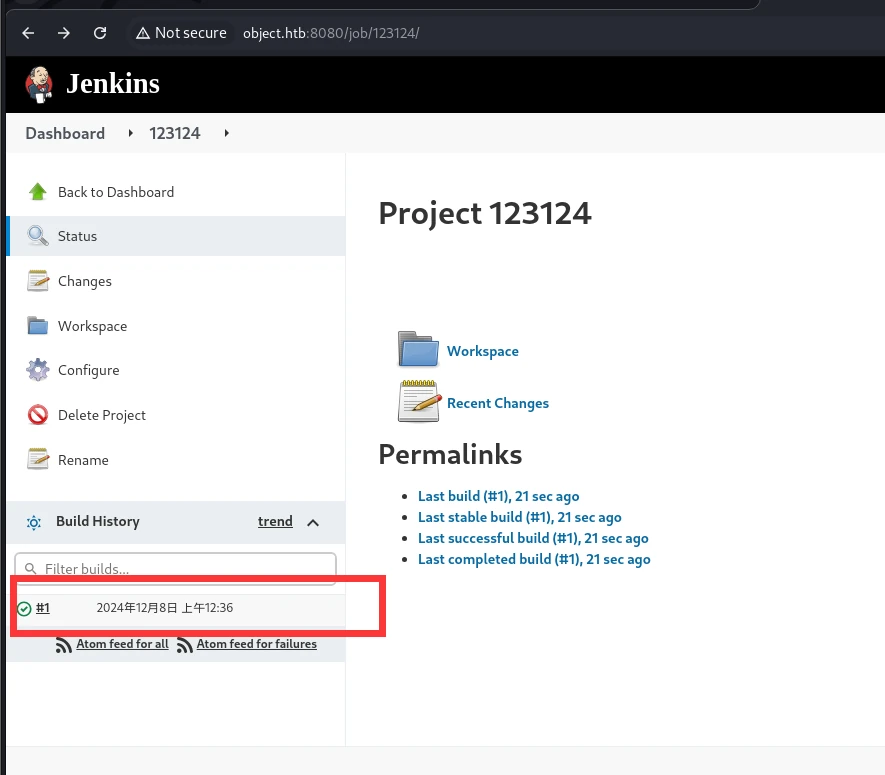The width and height of the screenshot is (885, 775).
Task: Open the 123124 breadcrumb link
Action: click(x=174, y=133)
